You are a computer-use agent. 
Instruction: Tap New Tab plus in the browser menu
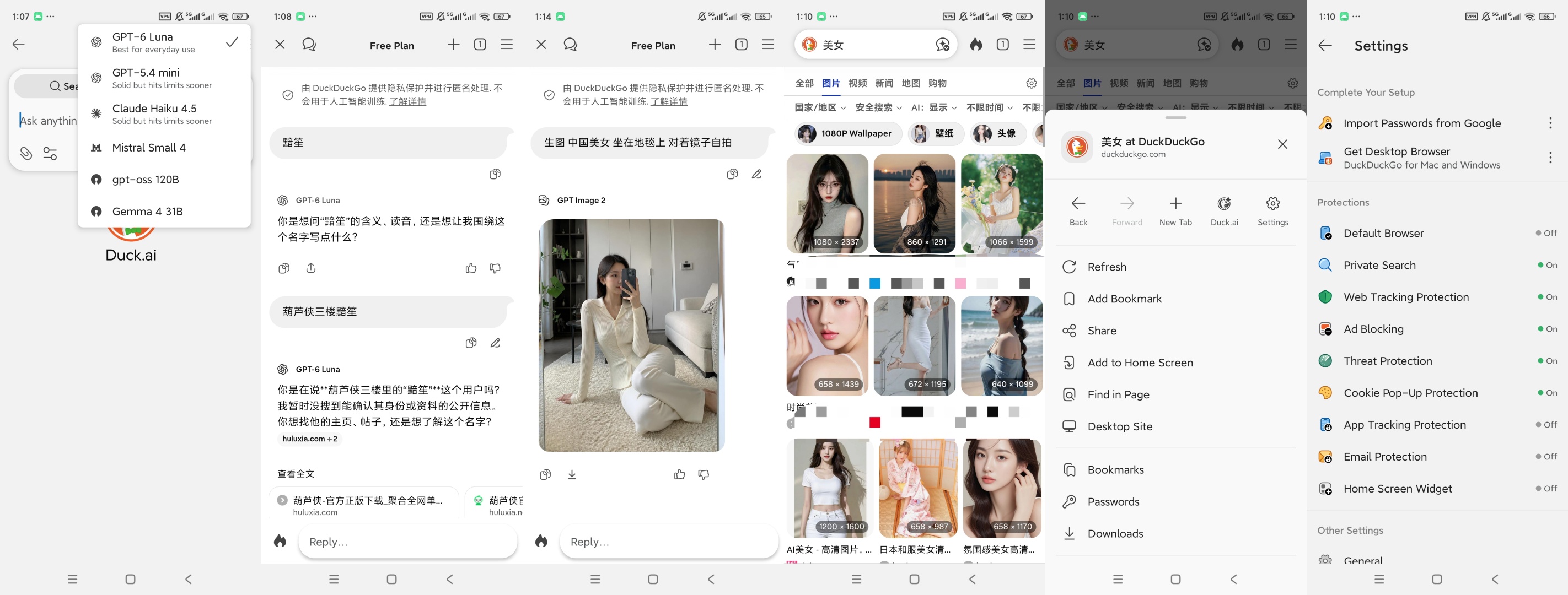(x=1175, y=210)
